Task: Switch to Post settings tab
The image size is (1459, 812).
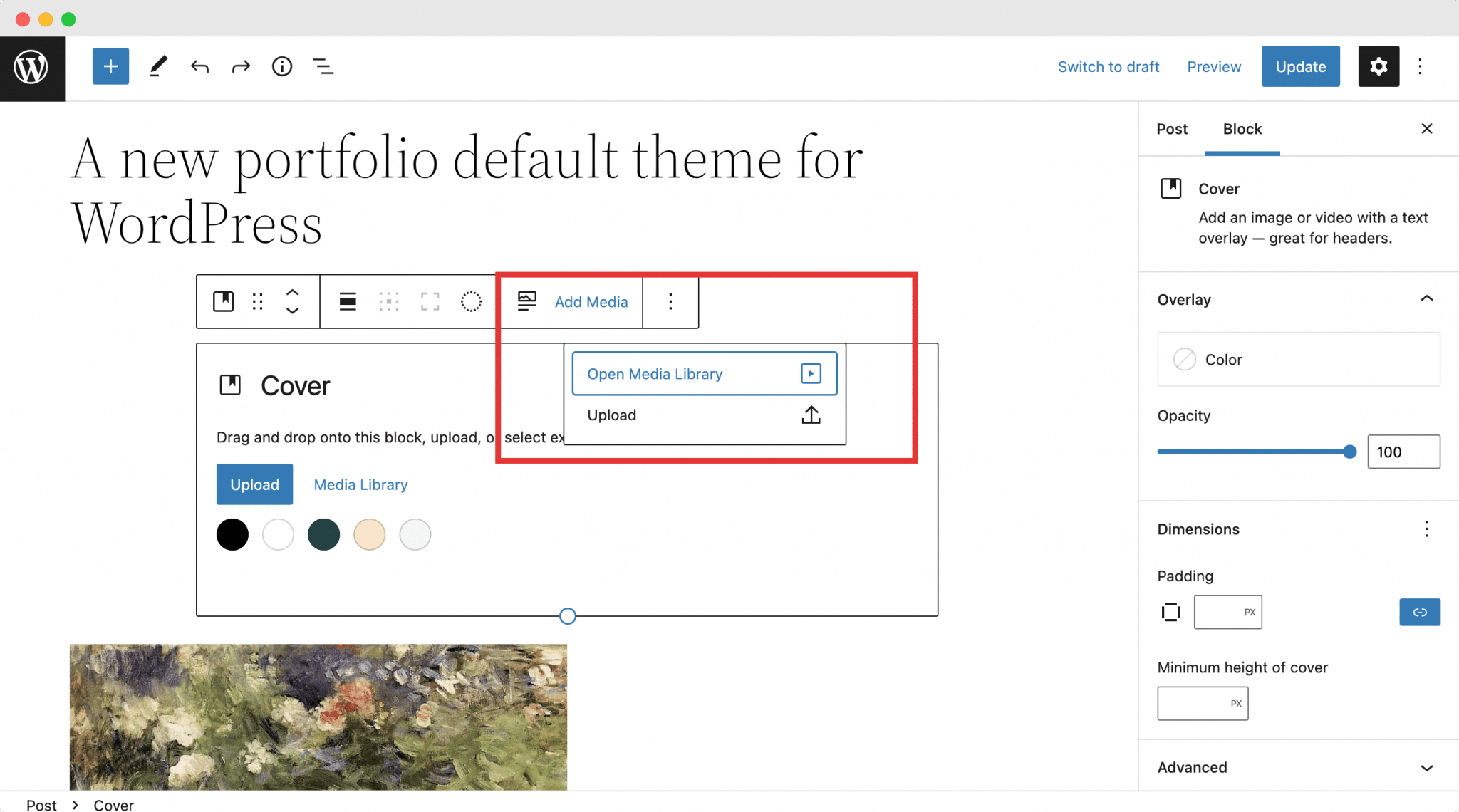Action: [1172, 128]
